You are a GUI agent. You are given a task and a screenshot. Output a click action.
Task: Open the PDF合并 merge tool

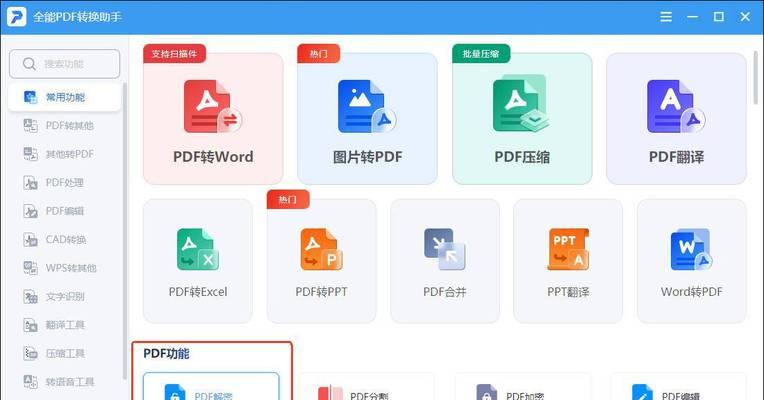tap(445, 261)
